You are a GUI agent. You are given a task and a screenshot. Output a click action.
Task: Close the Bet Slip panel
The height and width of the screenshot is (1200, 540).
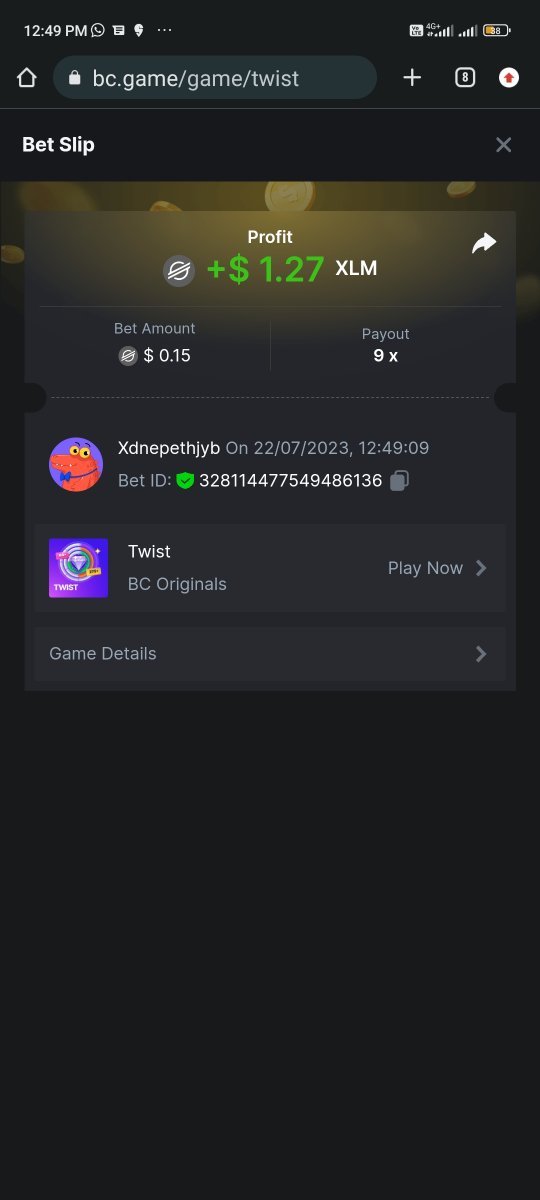click(504, 145)
